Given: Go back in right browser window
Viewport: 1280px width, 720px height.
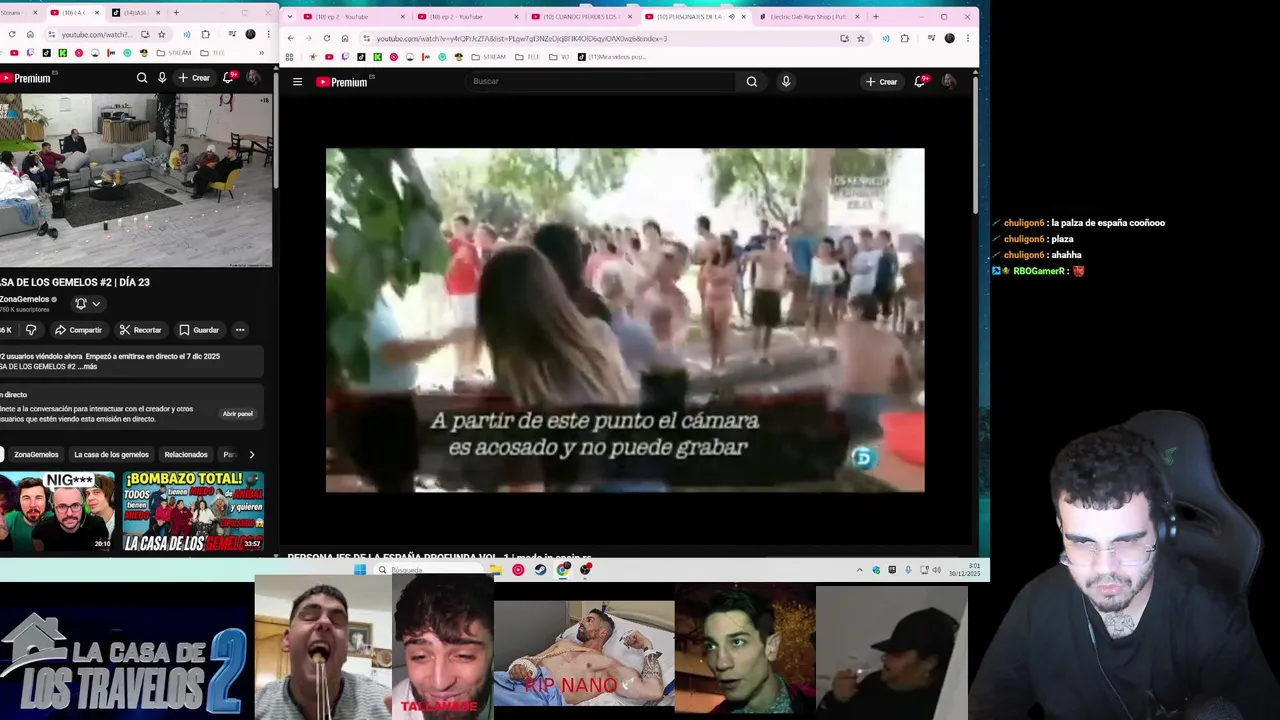Looking at the screenshot, I should pos(290,38).
